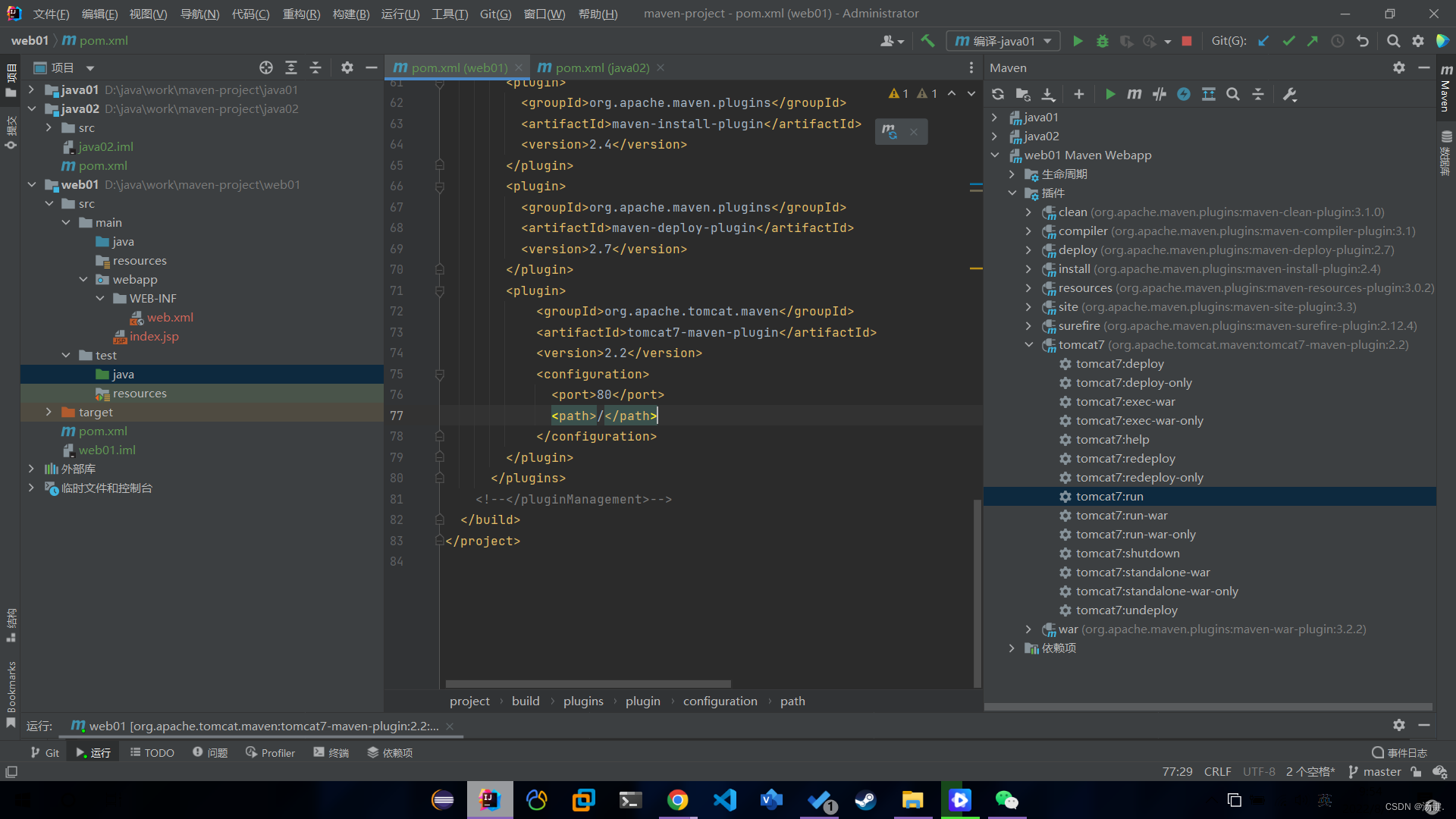Image resolution: width=1456 pixels, height=819 pixels.
Task: Open Profiler tool window tab
Action: coord(270,752)
